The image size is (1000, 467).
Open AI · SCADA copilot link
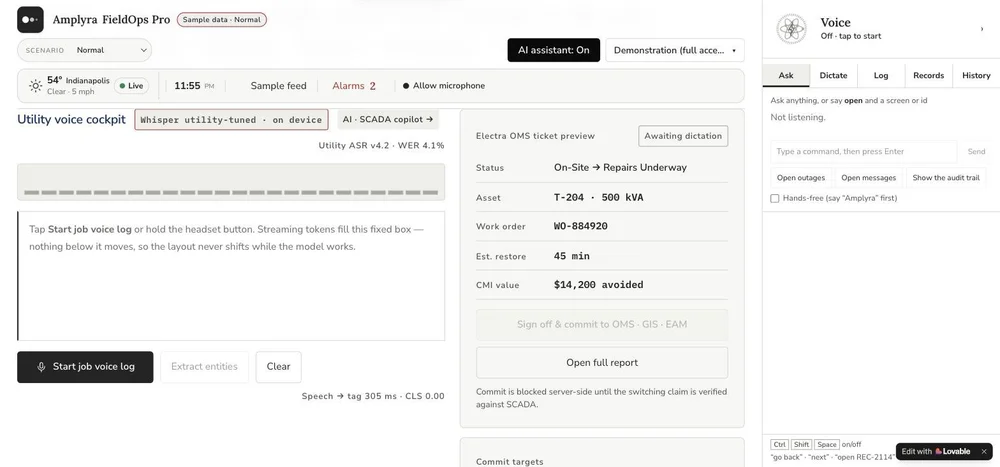tap(388, 119)
